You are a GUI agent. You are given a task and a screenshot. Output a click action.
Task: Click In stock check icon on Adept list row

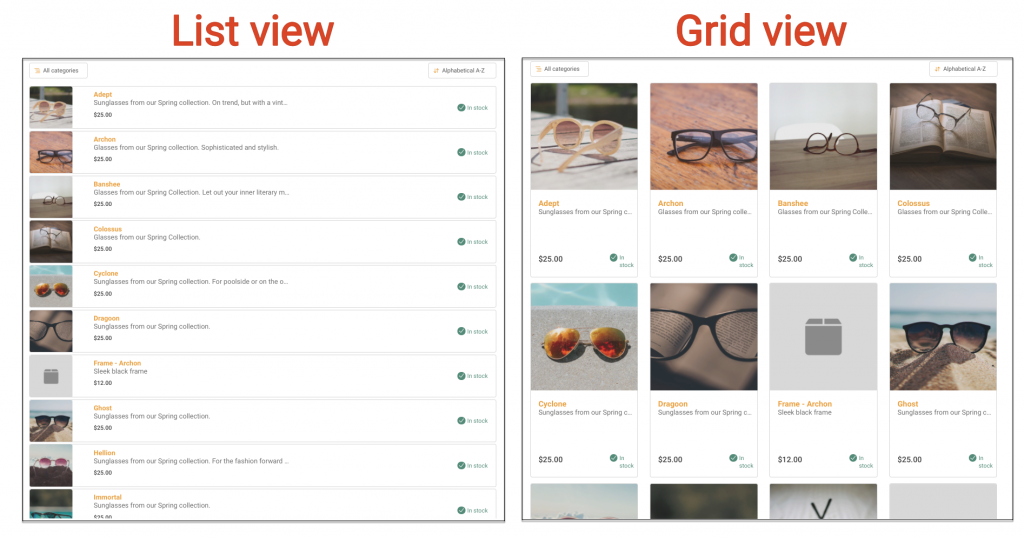[461, 108]
